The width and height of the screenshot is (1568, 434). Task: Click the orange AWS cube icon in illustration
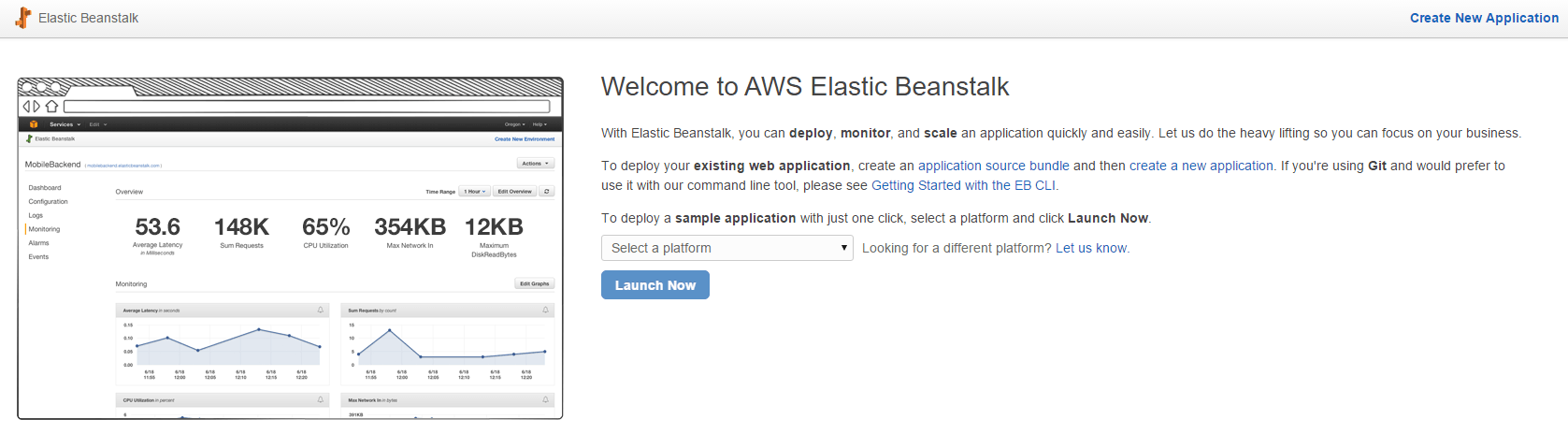(34, 123)
